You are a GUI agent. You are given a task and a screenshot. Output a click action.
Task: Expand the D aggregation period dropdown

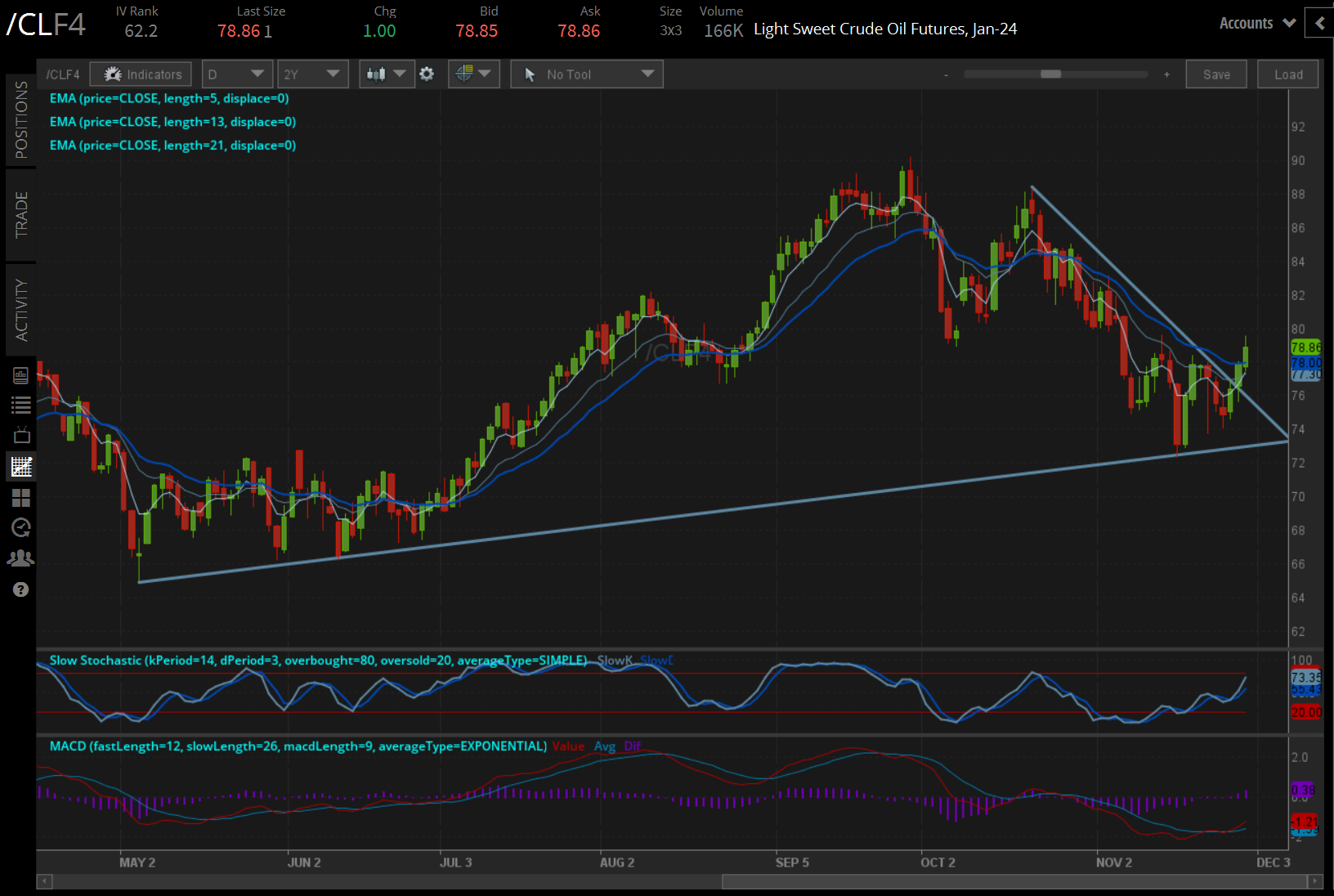pyautogui.click(x=236, y=74)
